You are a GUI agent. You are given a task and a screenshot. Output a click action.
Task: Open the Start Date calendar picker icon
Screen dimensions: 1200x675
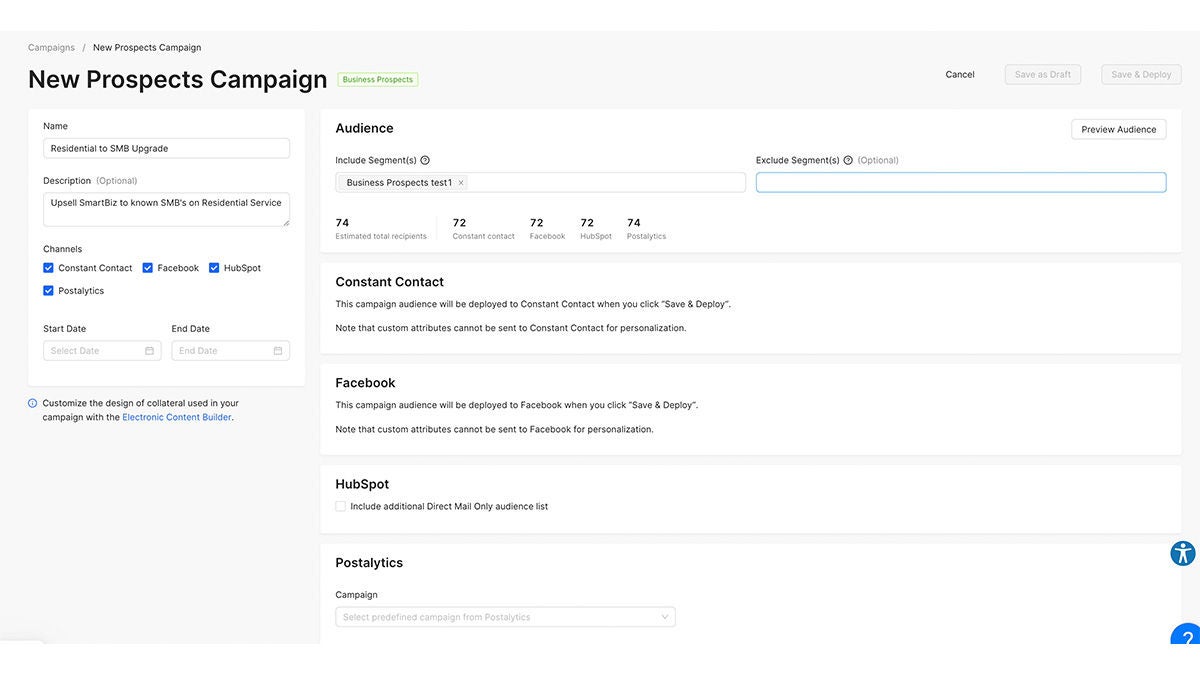pyautogui.click(x=149, y=350)
